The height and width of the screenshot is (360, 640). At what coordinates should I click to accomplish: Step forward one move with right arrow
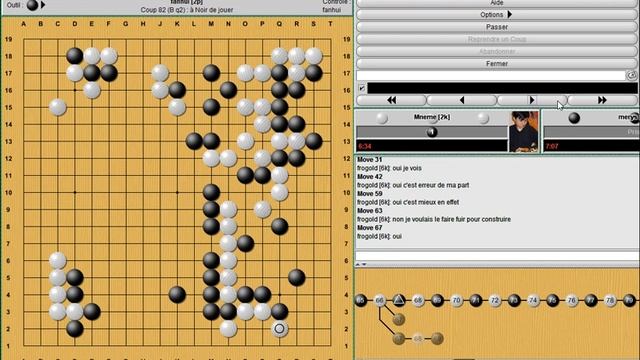point(532,100)
